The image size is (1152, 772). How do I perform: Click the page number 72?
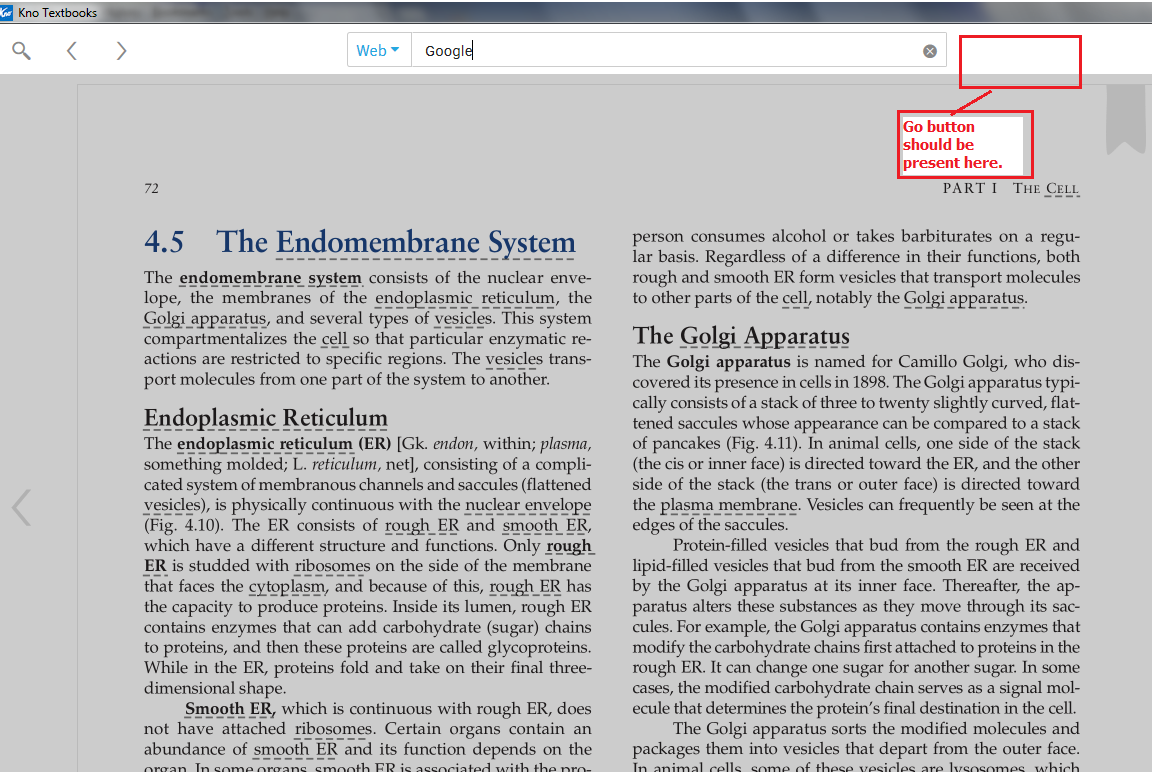[151, 189]
